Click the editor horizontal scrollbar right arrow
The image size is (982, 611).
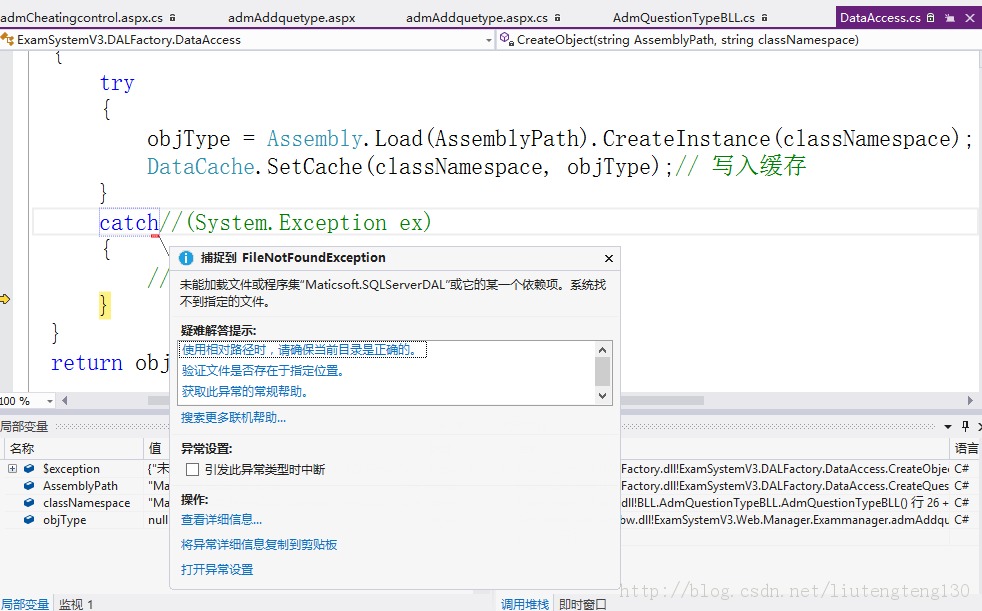970,401
